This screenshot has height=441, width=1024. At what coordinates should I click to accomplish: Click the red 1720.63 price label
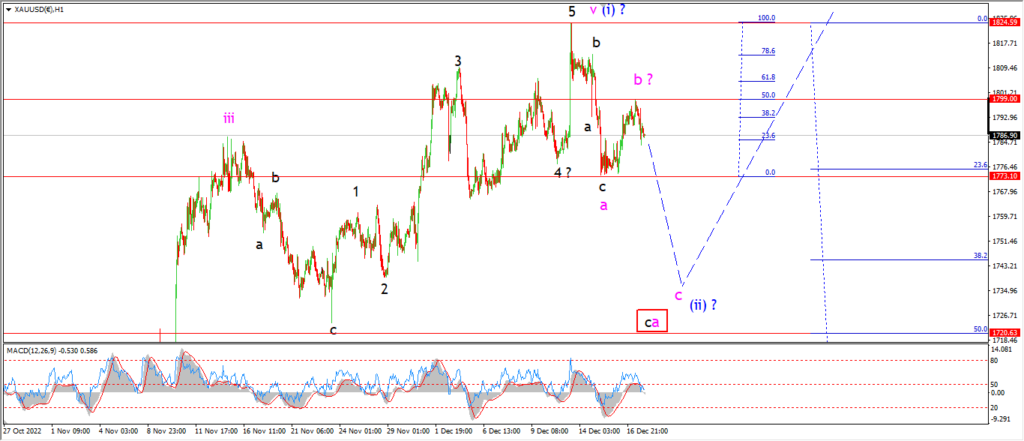click(x=1005, y=333)
